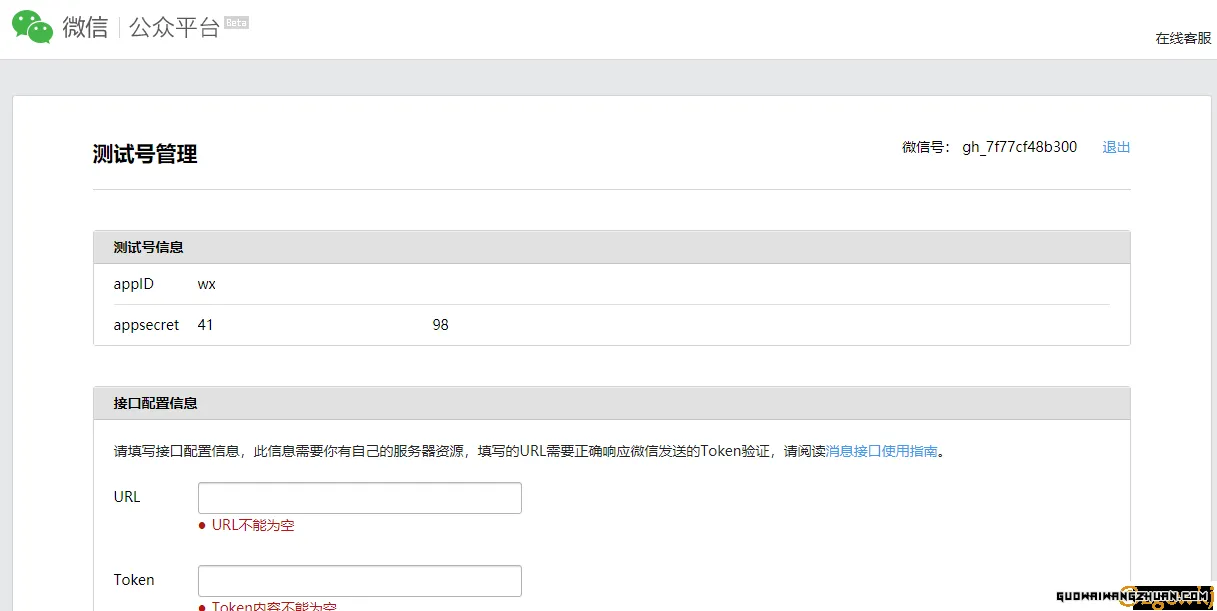This screenshot has height=611, width=1217.
Task: Click the 微信 wordmark in header
Action: (85, 27)
